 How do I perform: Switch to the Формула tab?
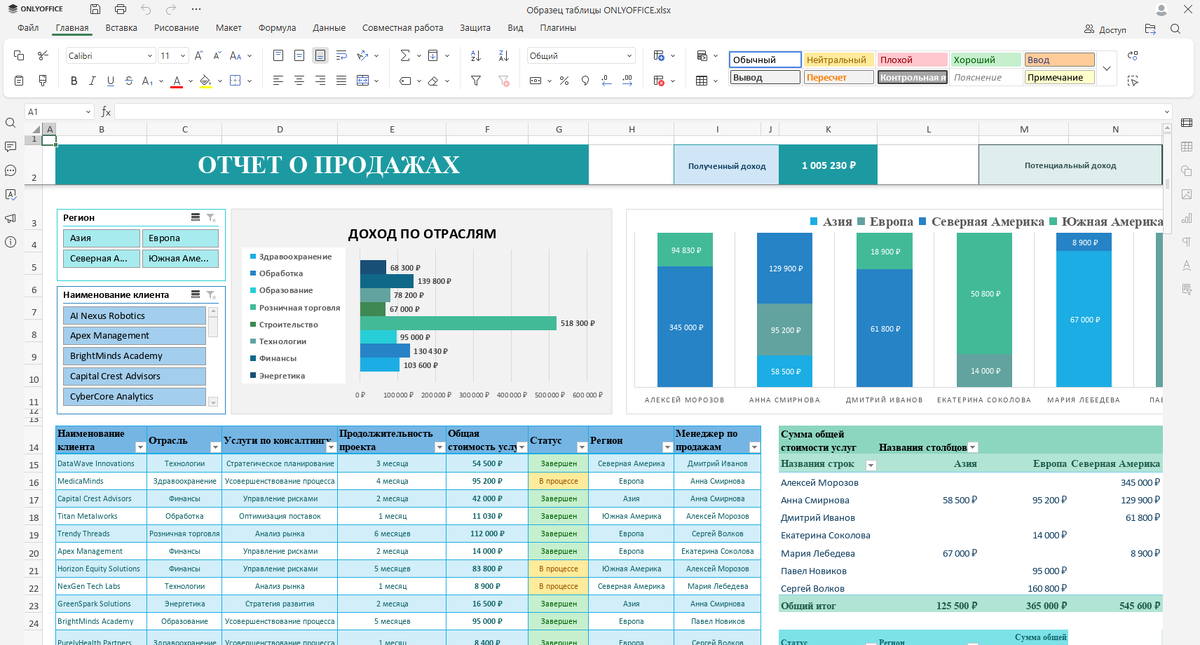click(277, 28)
